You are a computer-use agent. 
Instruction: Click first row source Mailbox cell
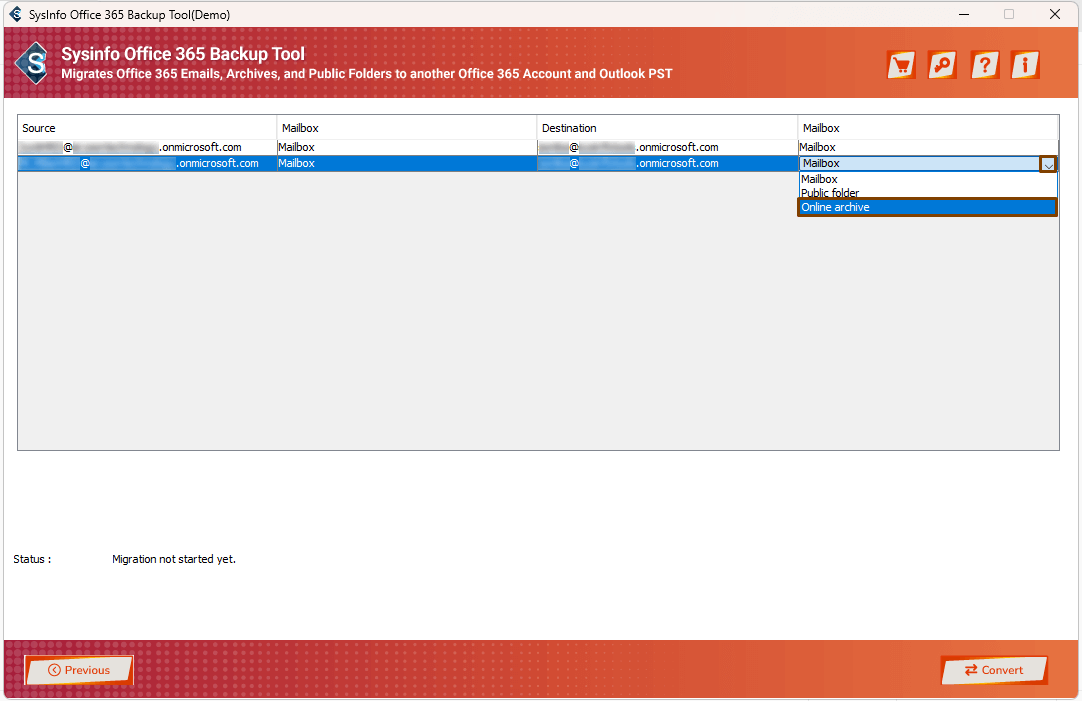(x=407, y=147)
